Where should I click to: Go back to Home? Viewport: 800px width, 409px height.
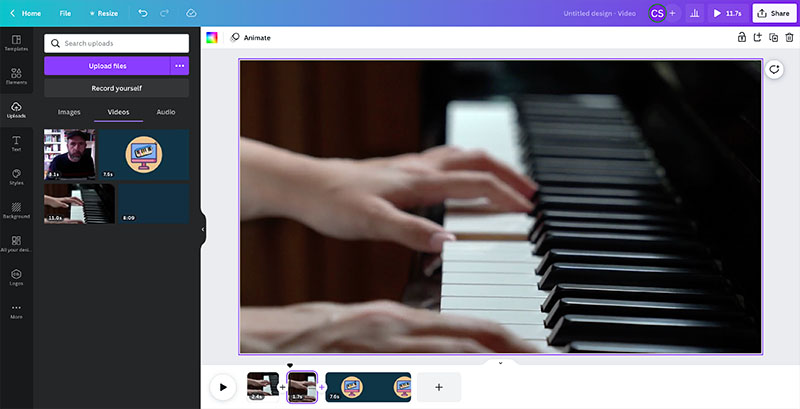pos(26,13)
